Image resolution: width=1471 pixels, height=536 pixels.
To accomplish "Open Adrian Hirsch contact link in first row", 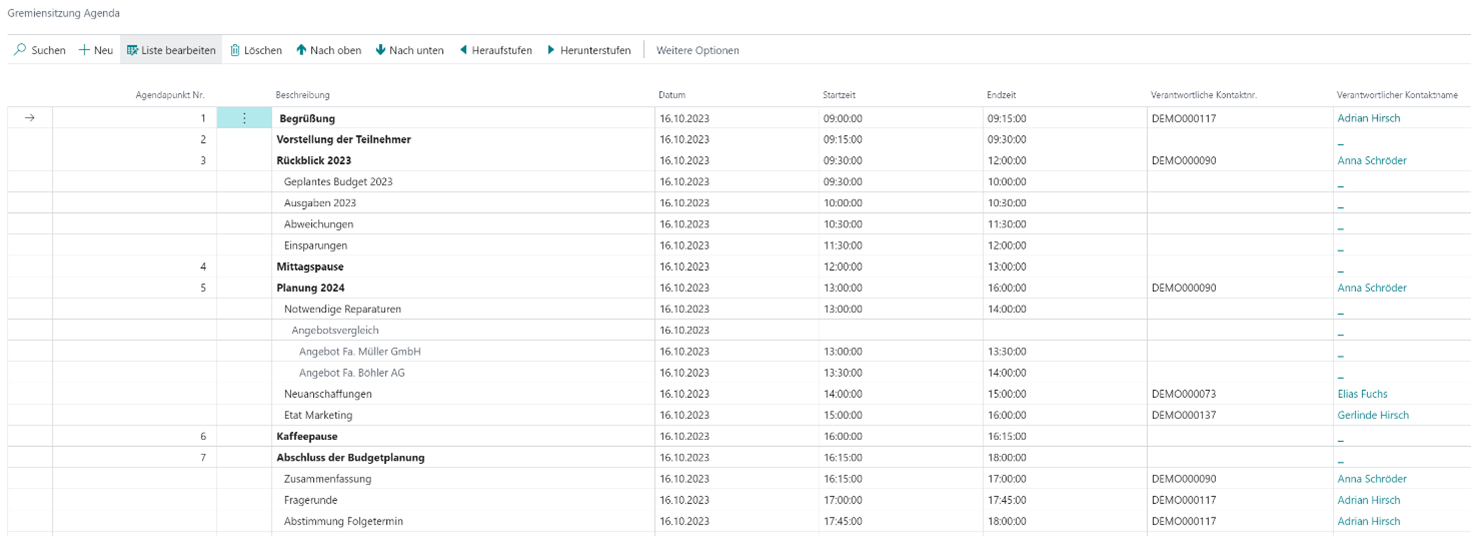I will click(1368, 118).
